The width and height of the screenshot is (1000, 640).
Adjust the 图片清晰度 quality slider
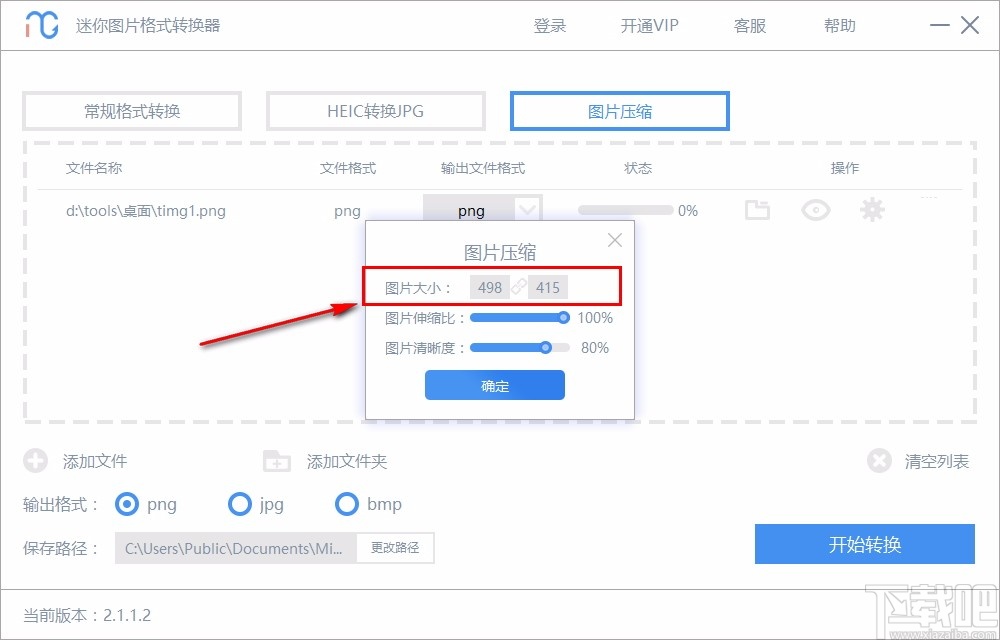point(546,348)
